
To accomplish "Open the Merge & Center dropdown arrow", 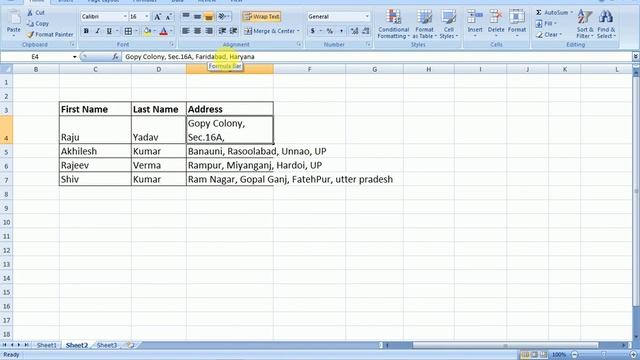I will [298, 31].
